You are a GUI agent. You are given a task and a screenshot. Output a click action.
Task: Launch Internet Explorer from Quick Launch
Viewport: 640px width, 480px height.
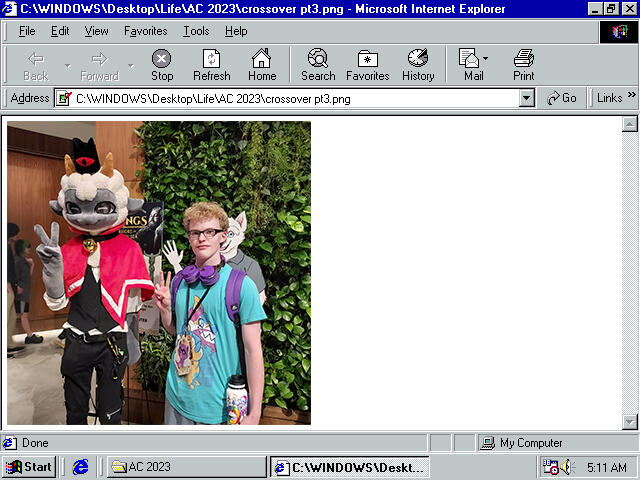(x=81, y=467)
